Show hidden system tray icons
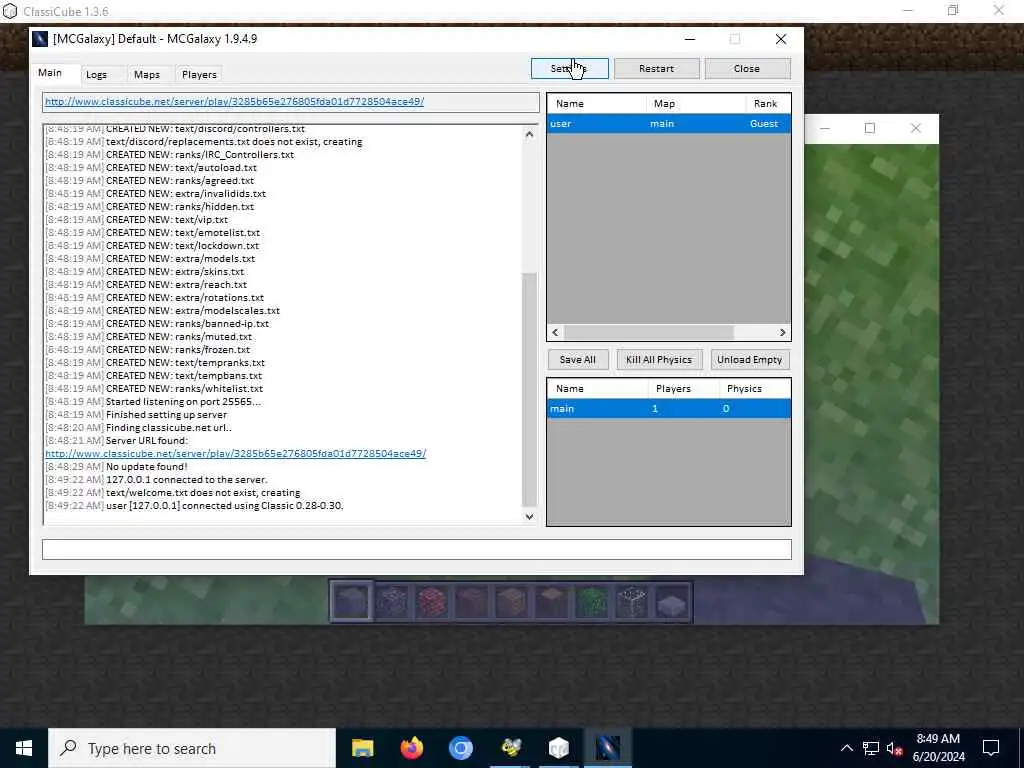 pos(846,748)
